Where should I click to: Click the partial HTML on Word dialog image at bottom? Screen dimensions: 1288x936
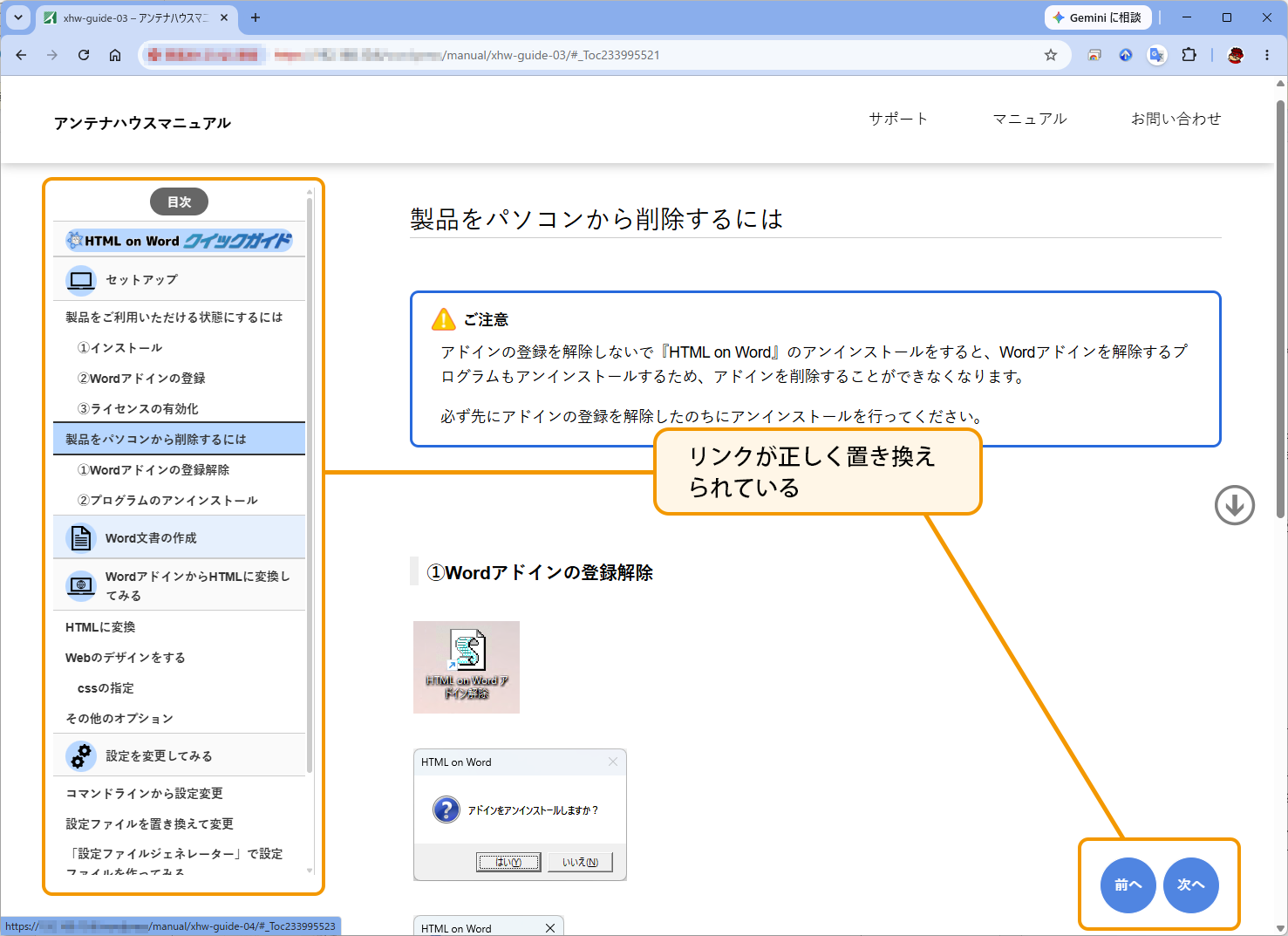pyautogui.click(x=488, y=926)
